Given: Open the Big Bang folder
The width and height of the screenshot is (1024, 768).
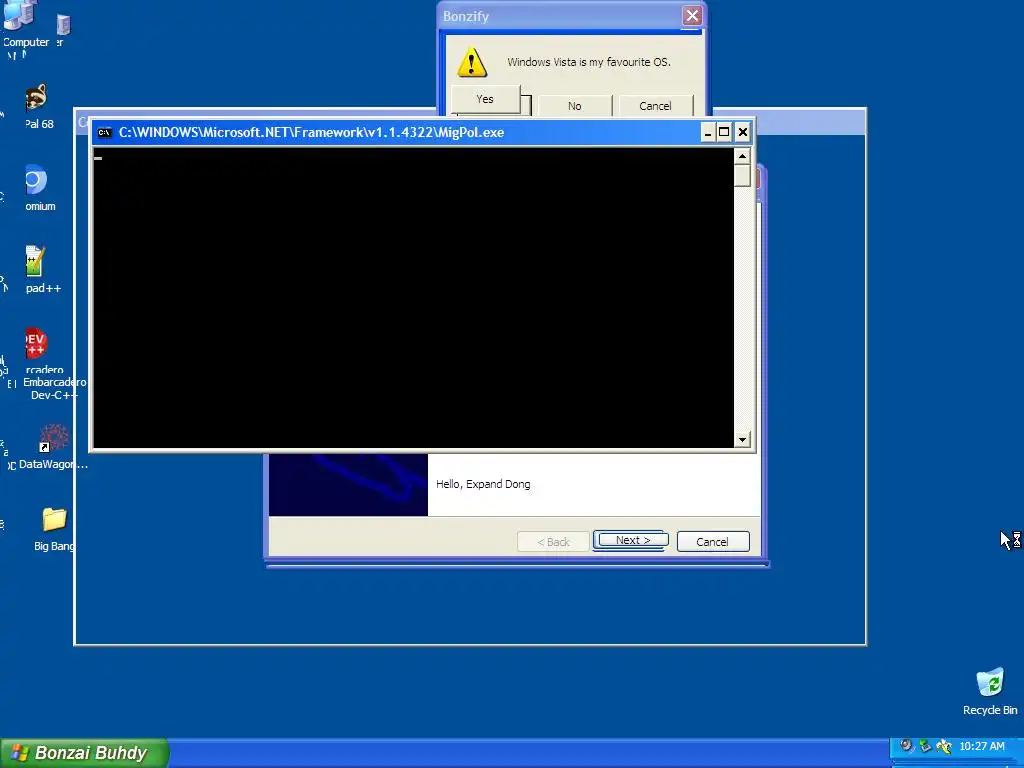Looking at the screenshot, I should click(x=54, y=529).
